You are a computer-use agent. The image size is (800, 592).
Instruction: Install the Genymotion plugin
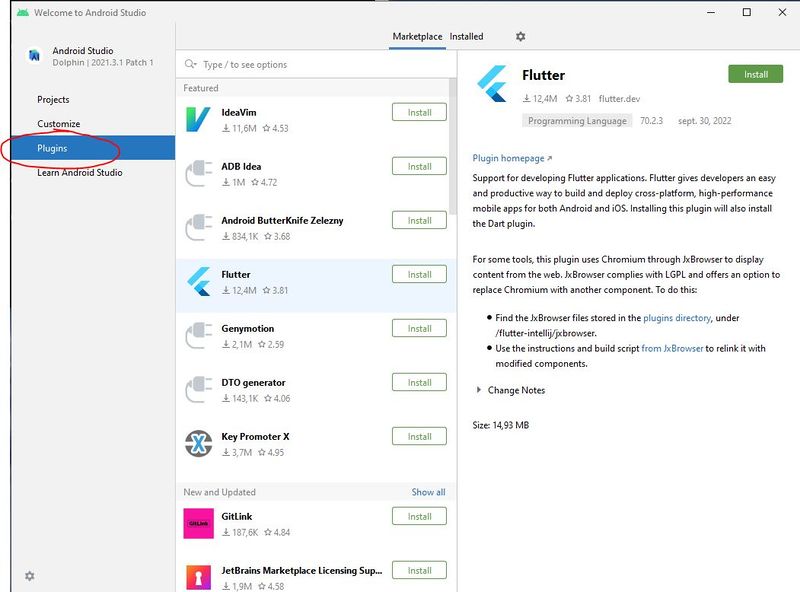coord(419,329)
